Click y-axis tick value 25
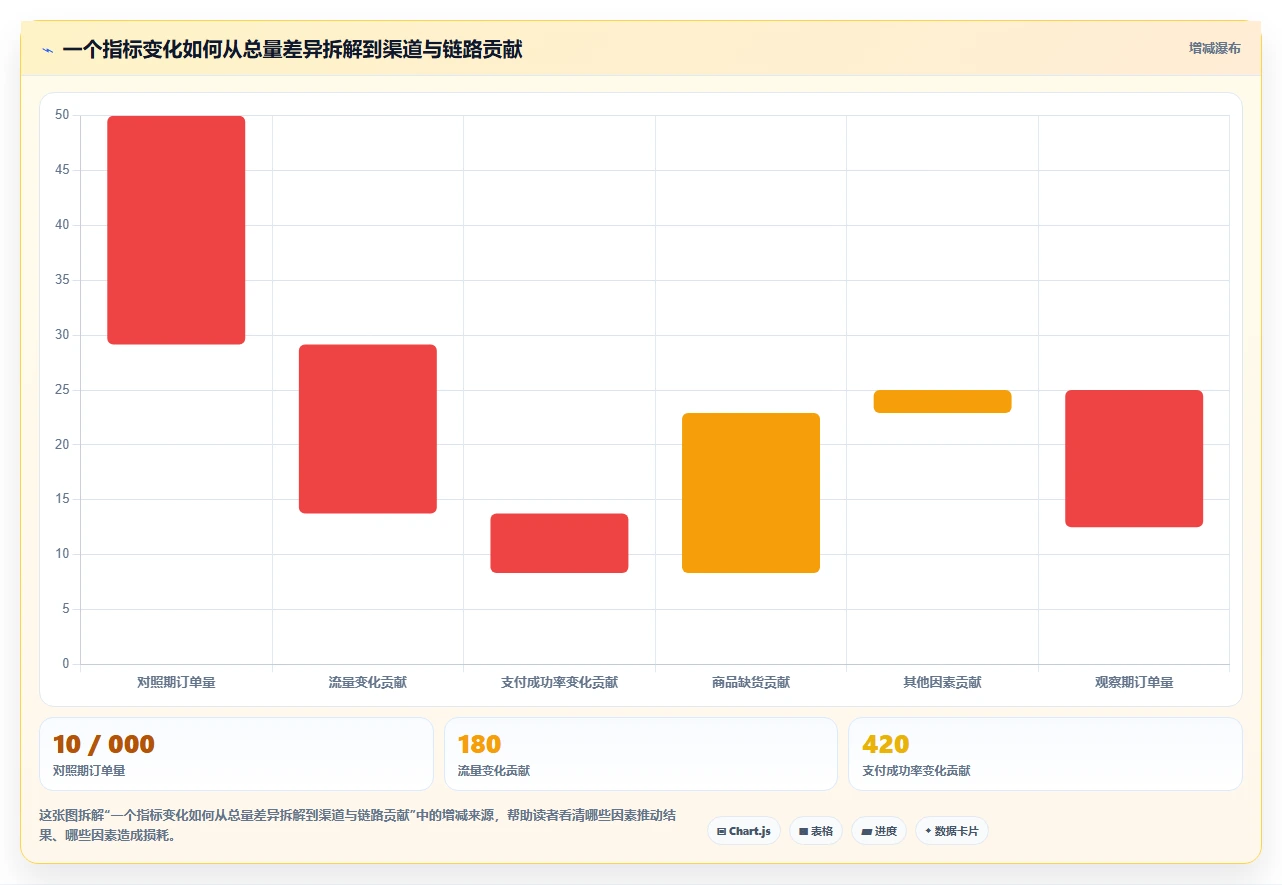Viewport: 1282px width, 885px height. coord(62,389)
